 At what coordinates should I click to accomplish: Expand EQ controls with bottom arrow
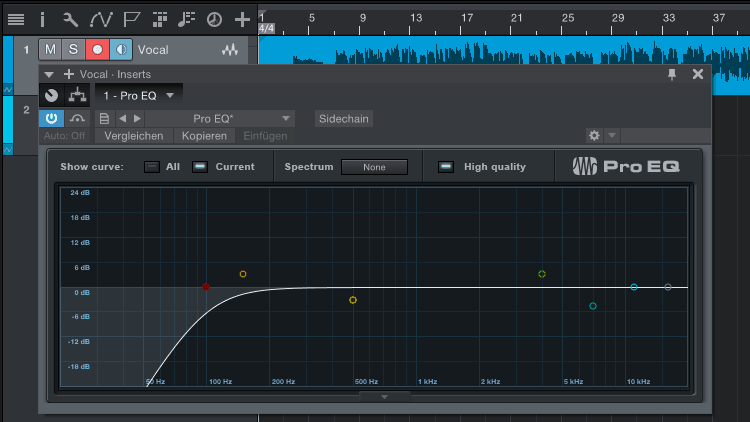click(385, 397)
